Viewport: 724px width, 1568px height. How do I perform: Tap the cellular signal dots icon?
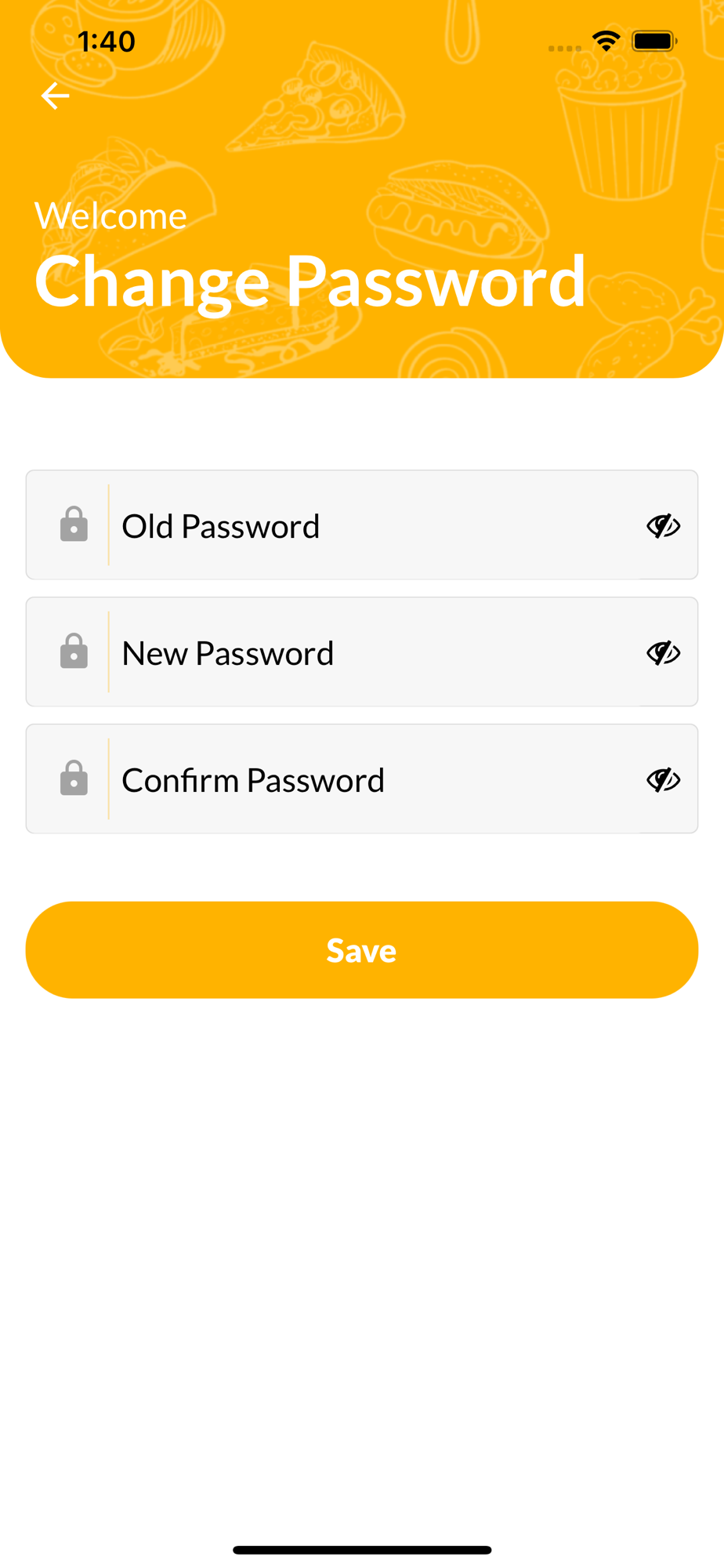click(565, 49)
